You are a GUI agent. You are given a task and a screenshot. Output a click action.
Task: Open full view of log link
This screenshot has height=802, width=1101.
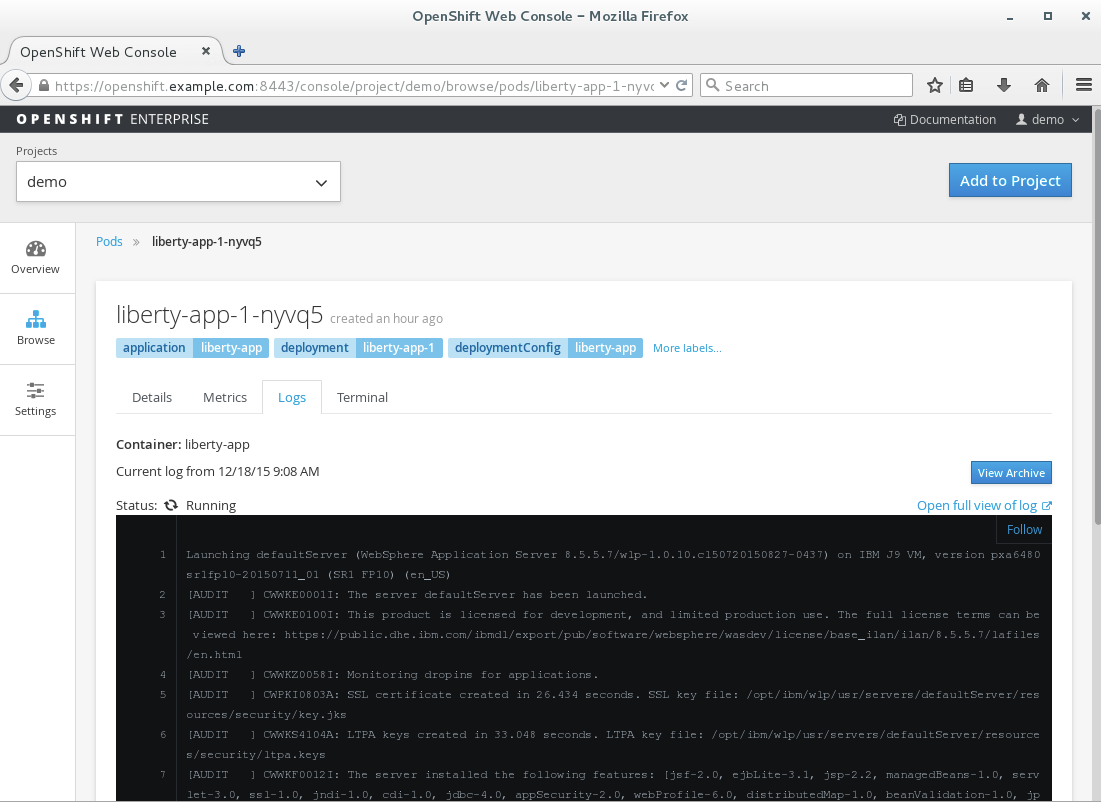[x=984, y=506]
